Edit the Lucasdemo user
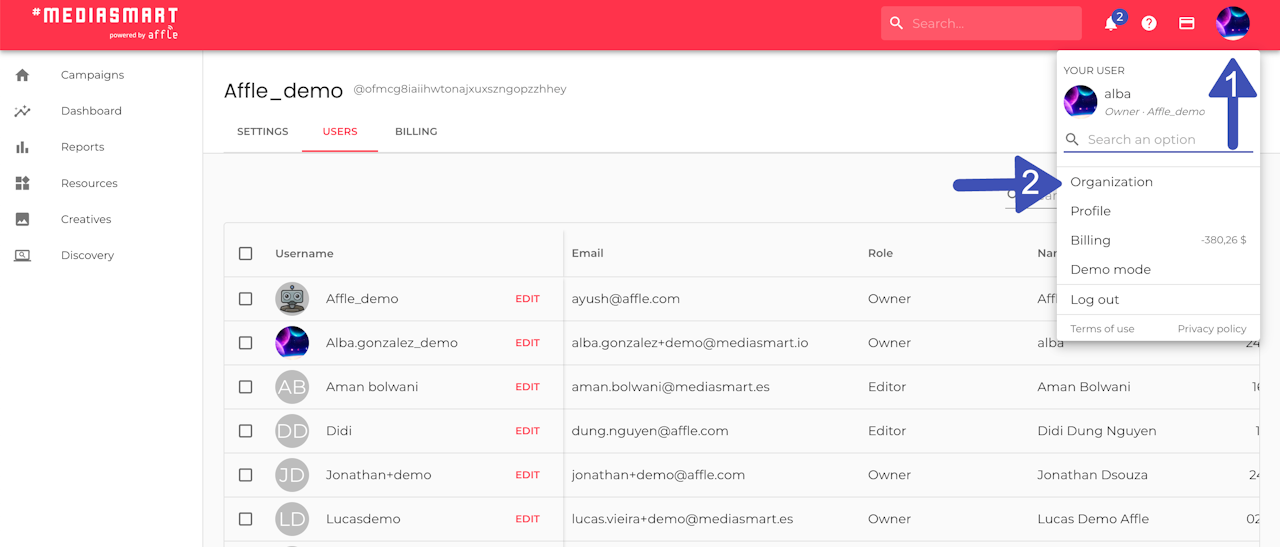This screenshot has width=1280, height=547. 527,518
